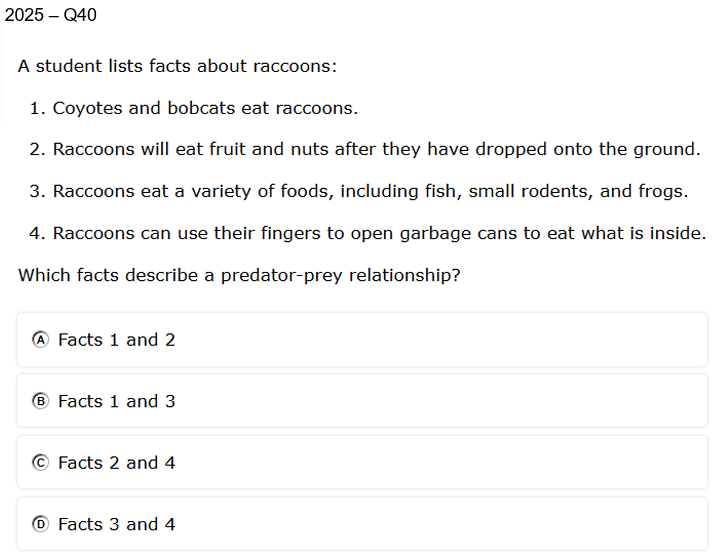
Task: Pick the 'Facts 1 and 3' answer text
Action: (x=117, y=401)
